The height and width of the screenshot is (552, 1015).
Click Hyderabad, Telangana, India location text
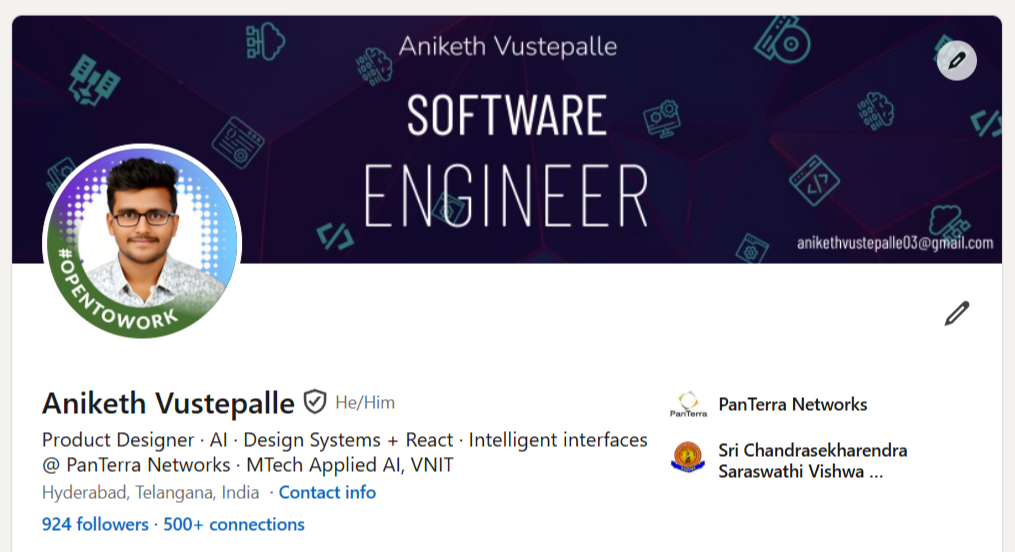(150, 492)
